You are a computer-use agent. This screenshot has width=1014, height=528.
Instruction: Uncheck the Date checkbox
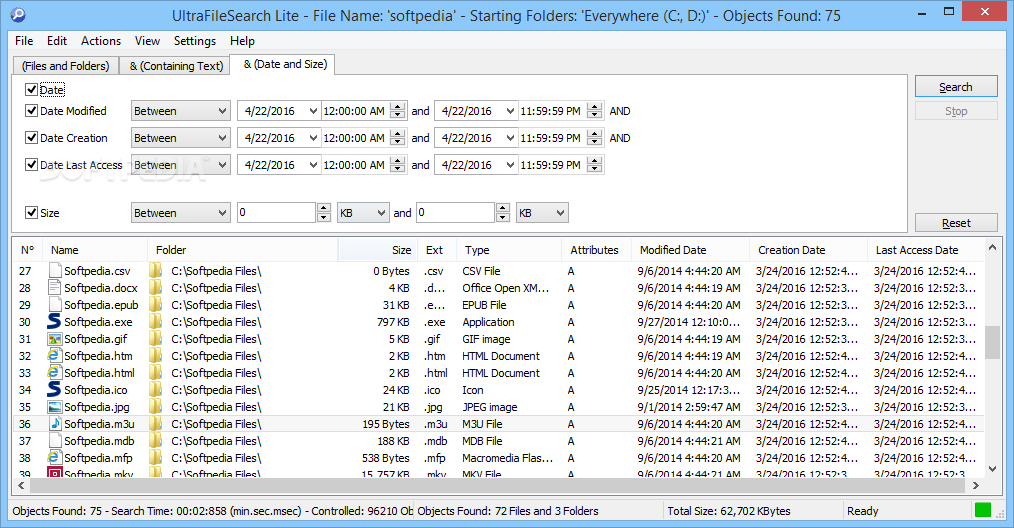pyautogui.click(x=31, y=89)
